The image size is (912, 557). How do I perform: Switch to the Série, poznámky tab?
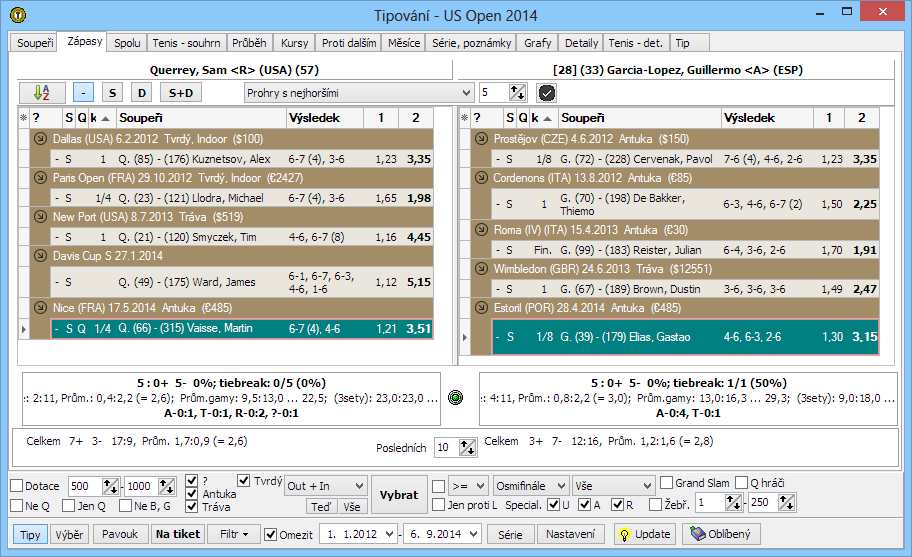[471, 43]
